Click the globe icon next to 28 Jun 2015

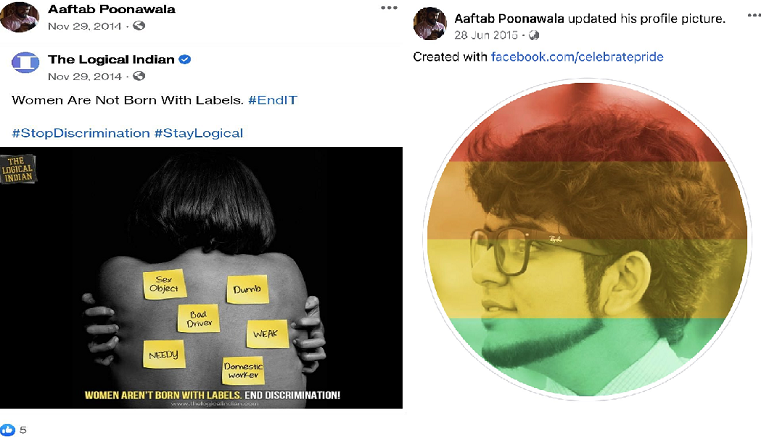[534, 35]
